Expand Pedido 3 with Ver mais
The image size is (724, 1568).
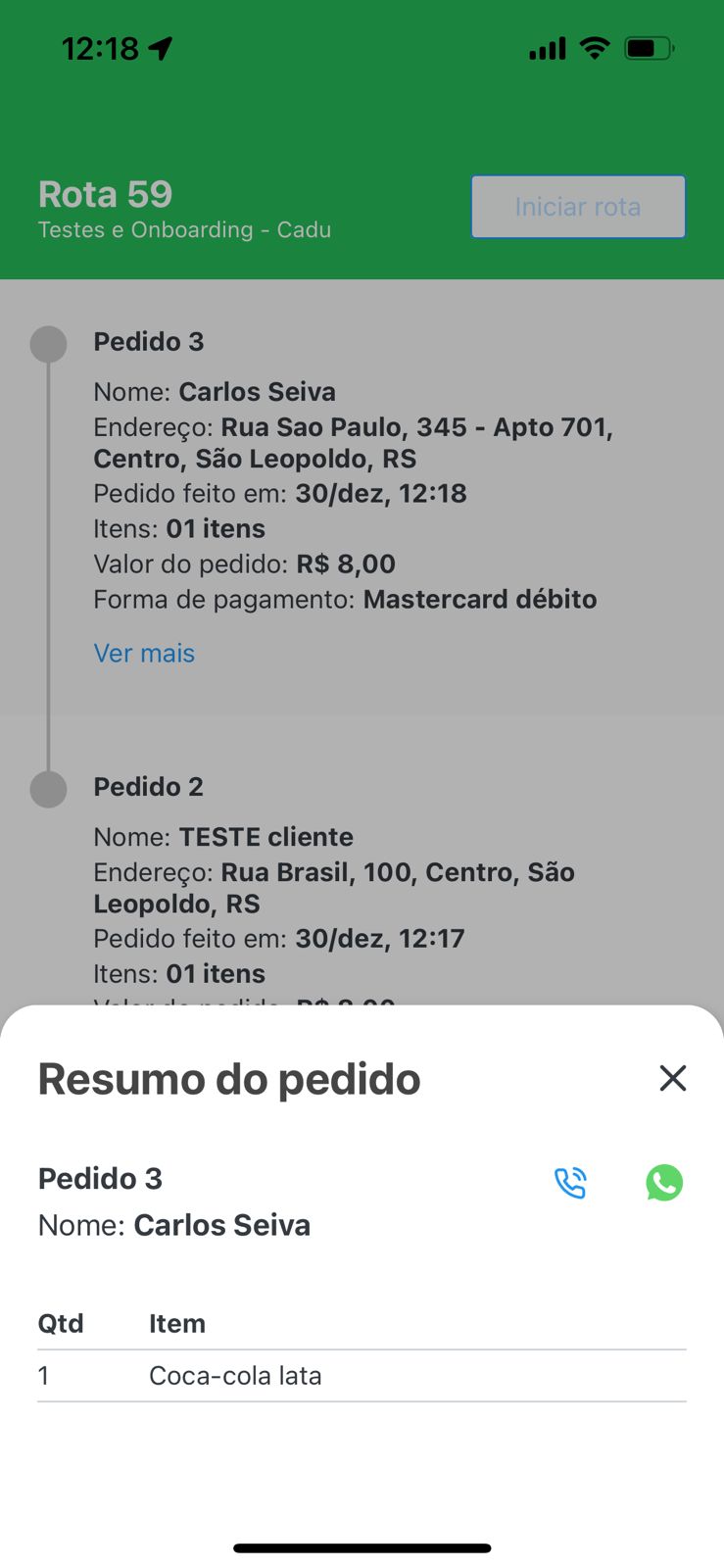click(x=144, y=654)
